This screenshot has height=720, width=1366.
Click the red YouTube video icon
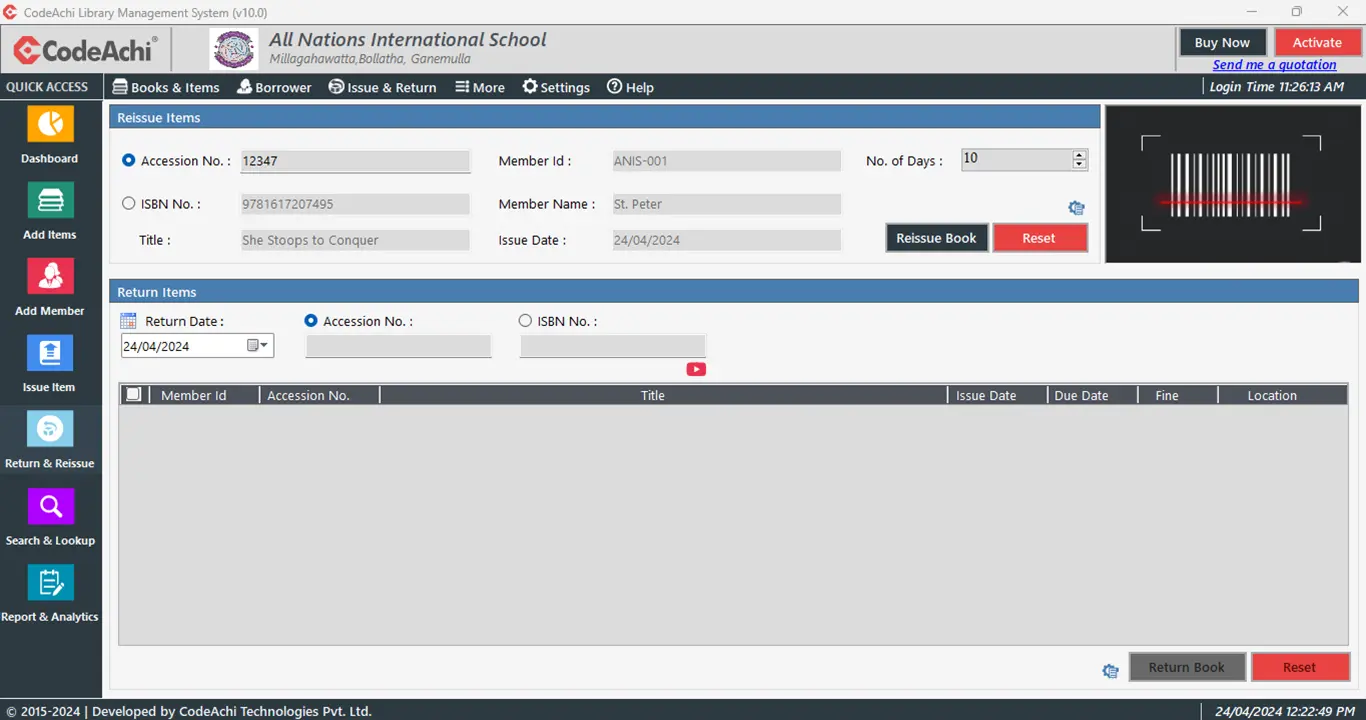(x=696, y=369)
